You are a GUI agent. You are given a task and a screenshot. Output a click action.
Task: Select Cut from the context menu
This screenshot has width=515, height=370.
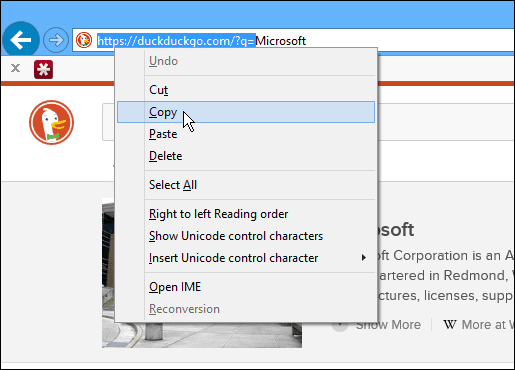[246, 90]
